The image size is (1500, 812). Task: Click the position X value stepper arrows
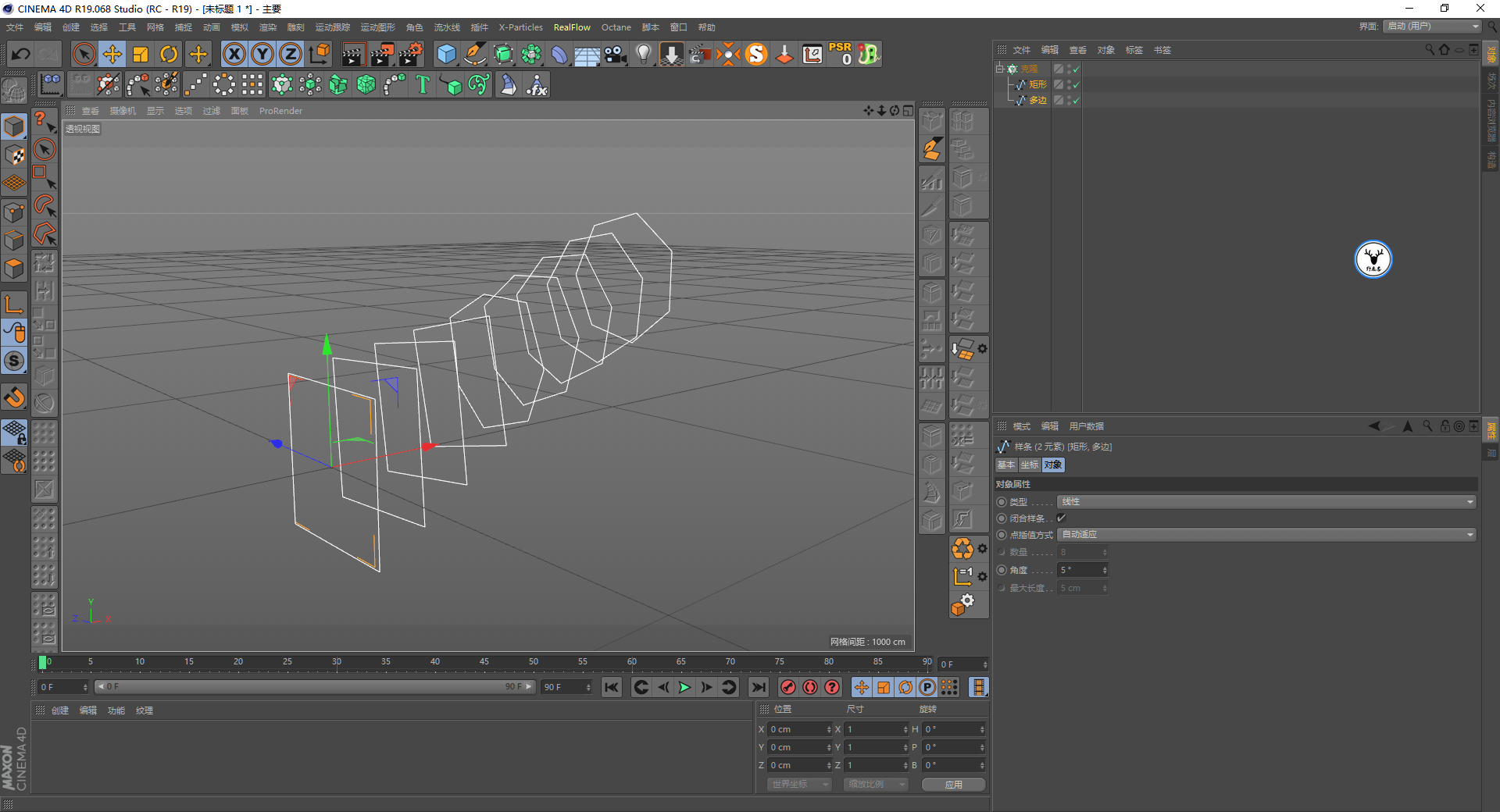coord(829,729)
